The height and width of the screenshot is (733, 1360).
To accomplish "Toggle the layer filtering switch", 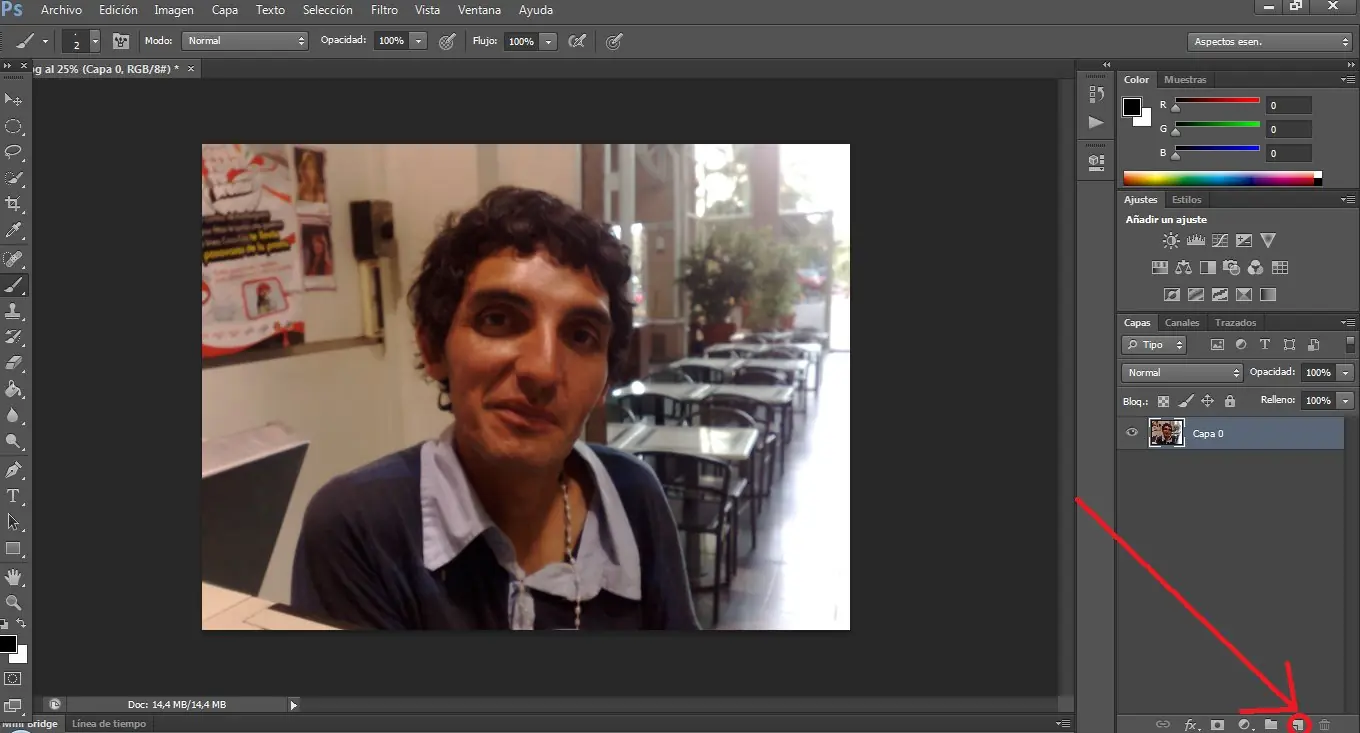I will 1351,344.
